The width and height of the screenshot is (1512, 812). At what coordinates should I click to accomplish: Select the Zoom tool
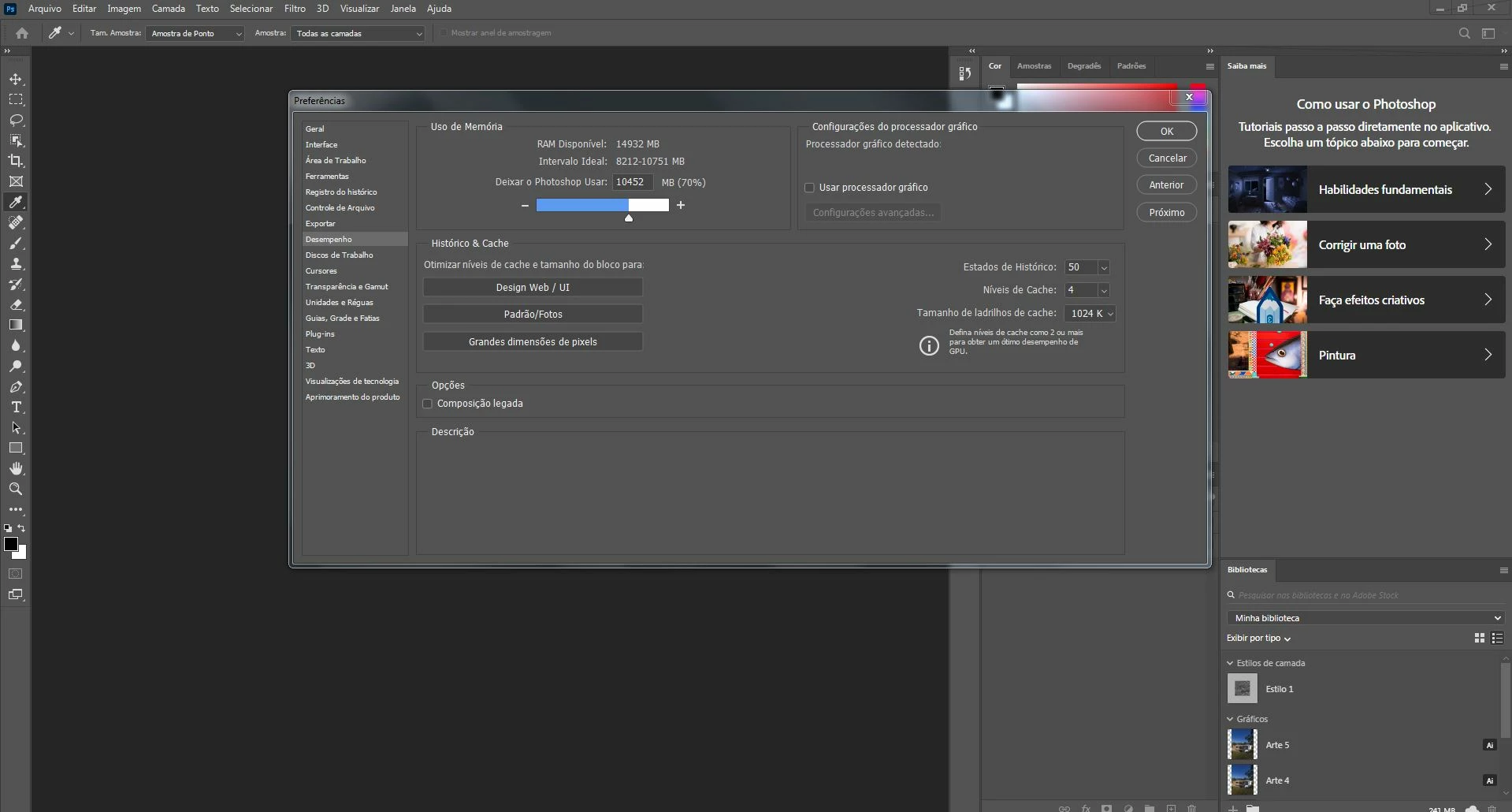pos(16,489)
